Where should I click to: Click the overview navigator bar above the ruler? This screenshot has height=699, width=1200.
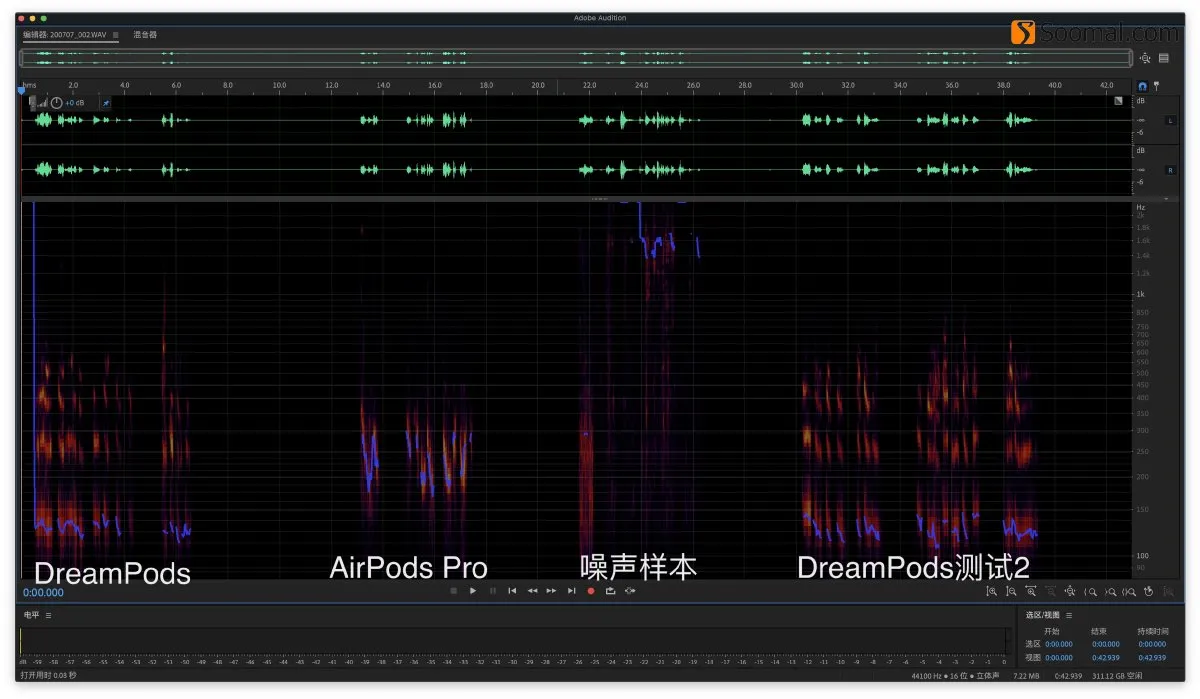(x=576, y=58)
